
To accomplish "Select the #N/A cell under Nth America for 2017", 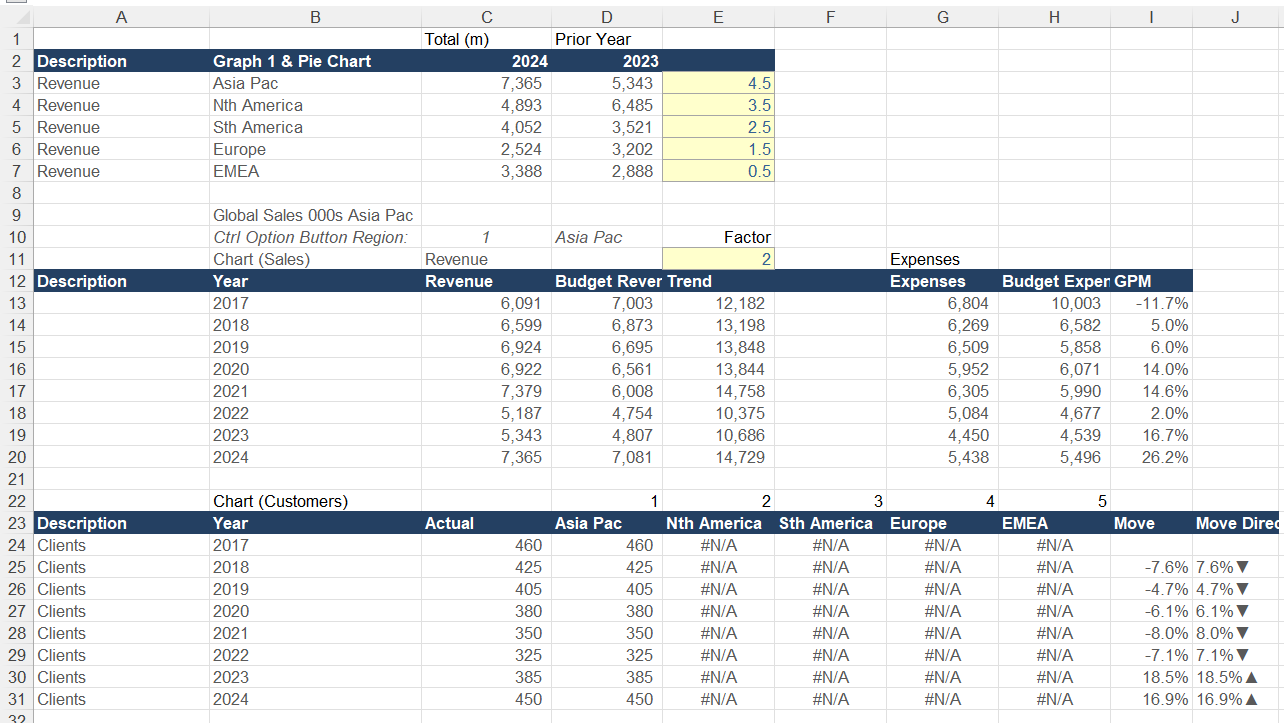I will point(718,545).
